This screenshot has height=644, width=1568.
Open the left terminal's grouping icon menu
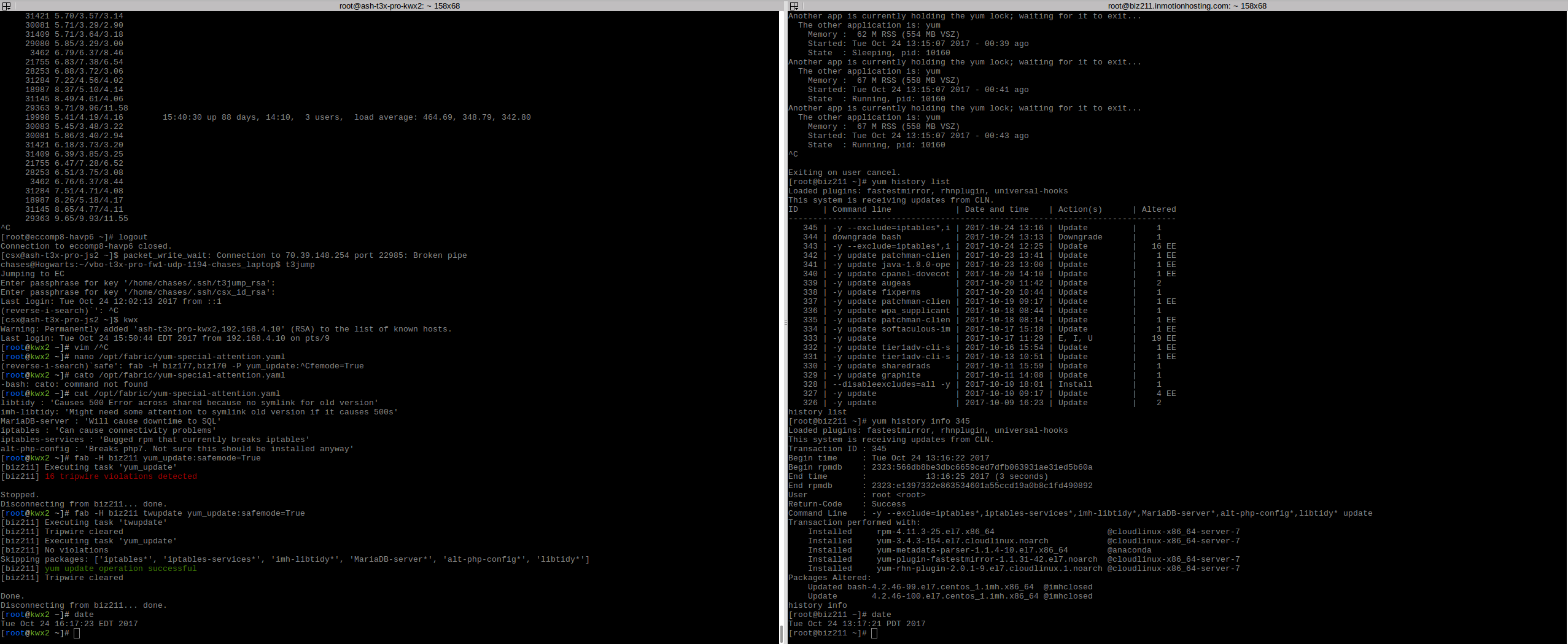click(7, 6)
